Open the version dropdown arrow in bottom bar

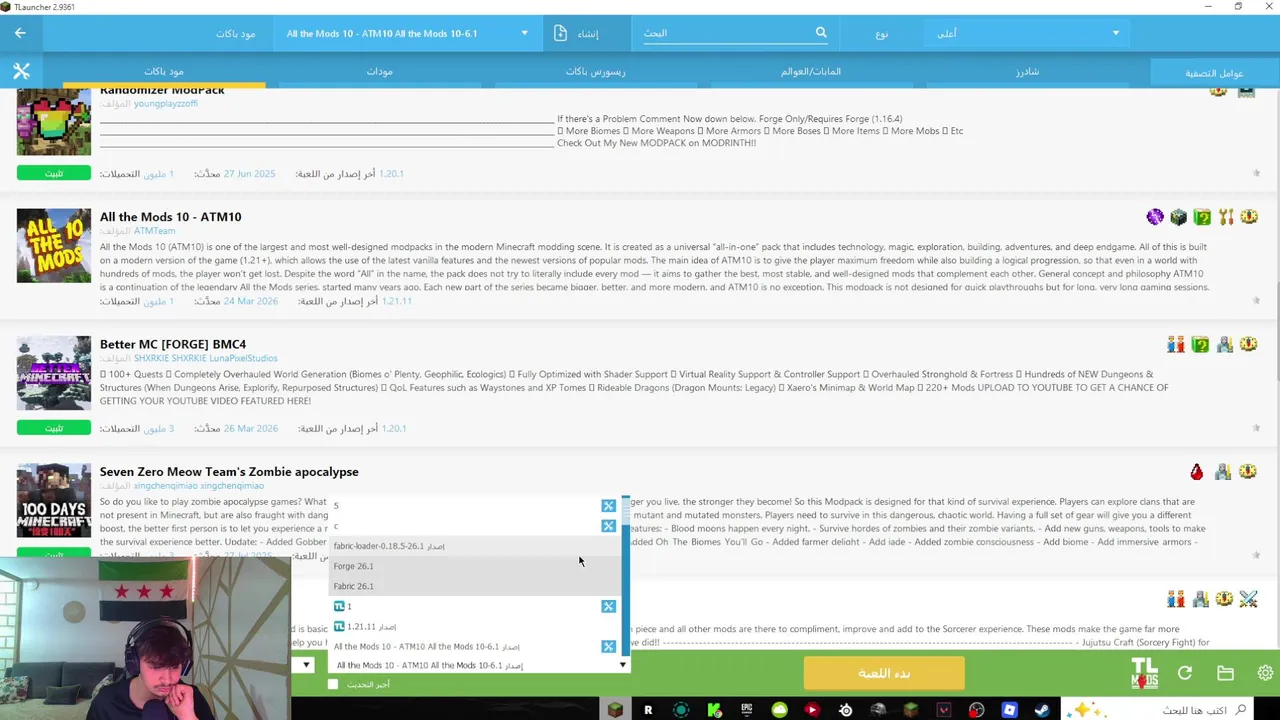622,665
